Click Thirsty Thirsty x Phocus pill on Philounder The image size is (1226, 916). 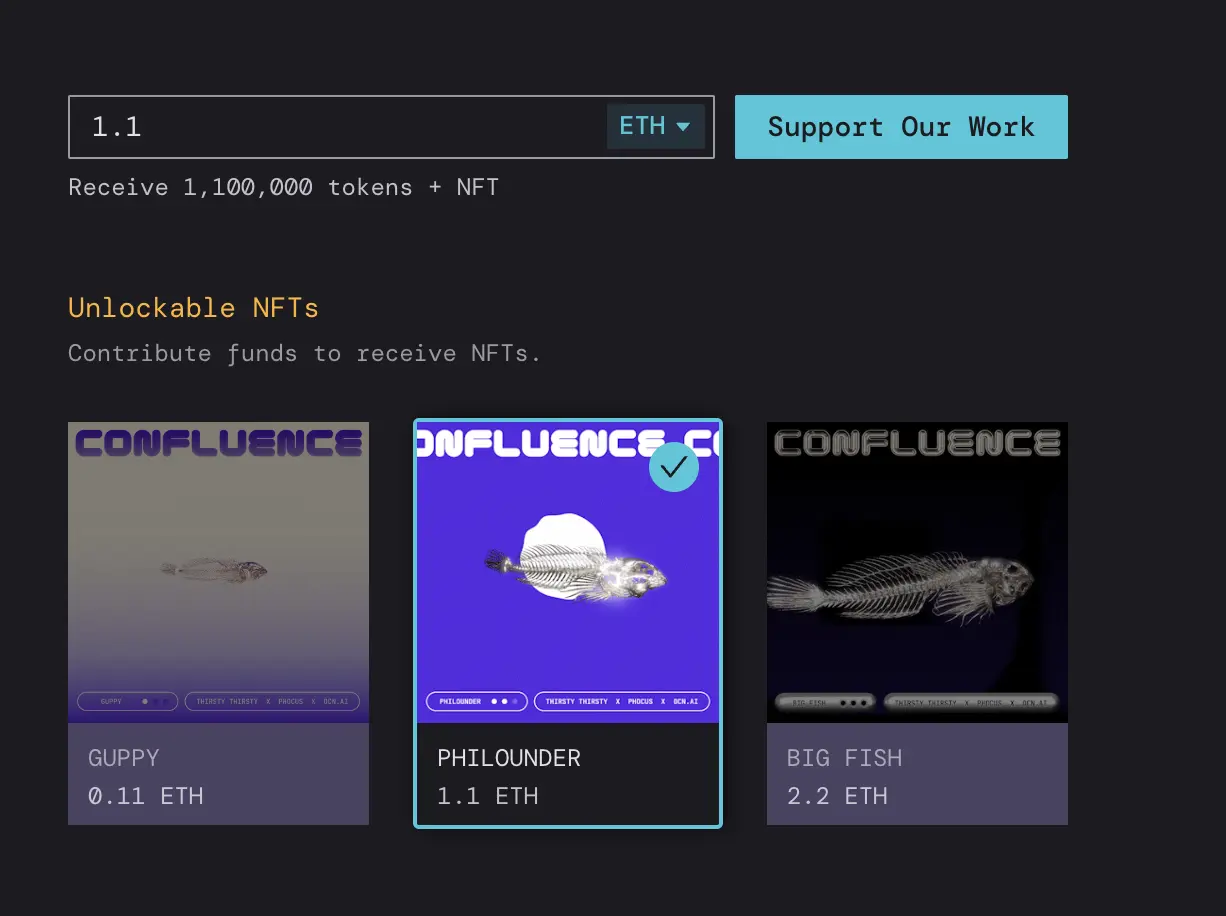click(x=622, y=701)
